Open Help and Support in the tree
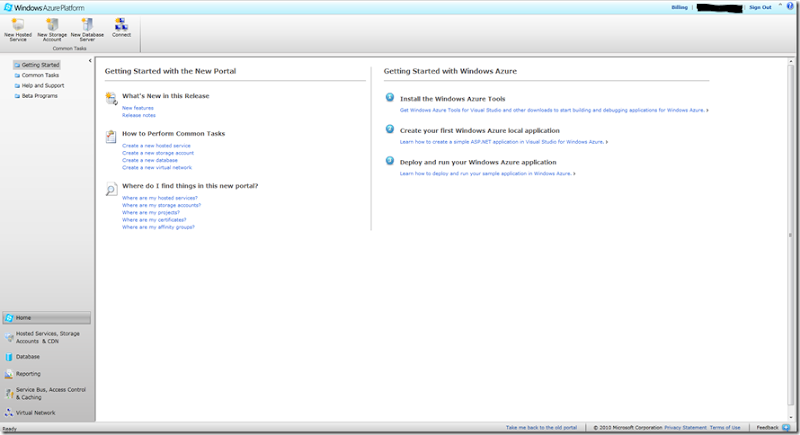The image size is (800, 435). tap(42, 86)
